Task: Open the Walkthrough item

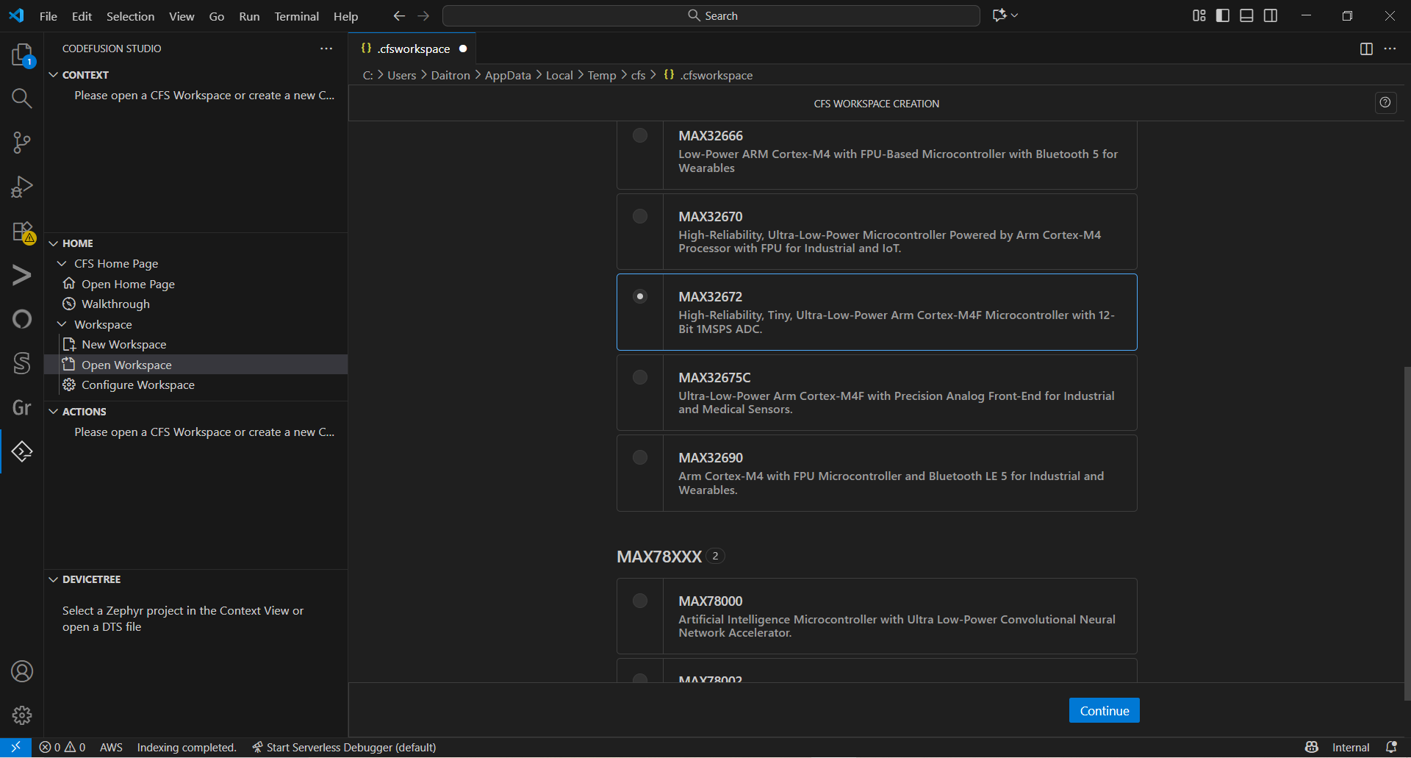Action: coord(116,304)
